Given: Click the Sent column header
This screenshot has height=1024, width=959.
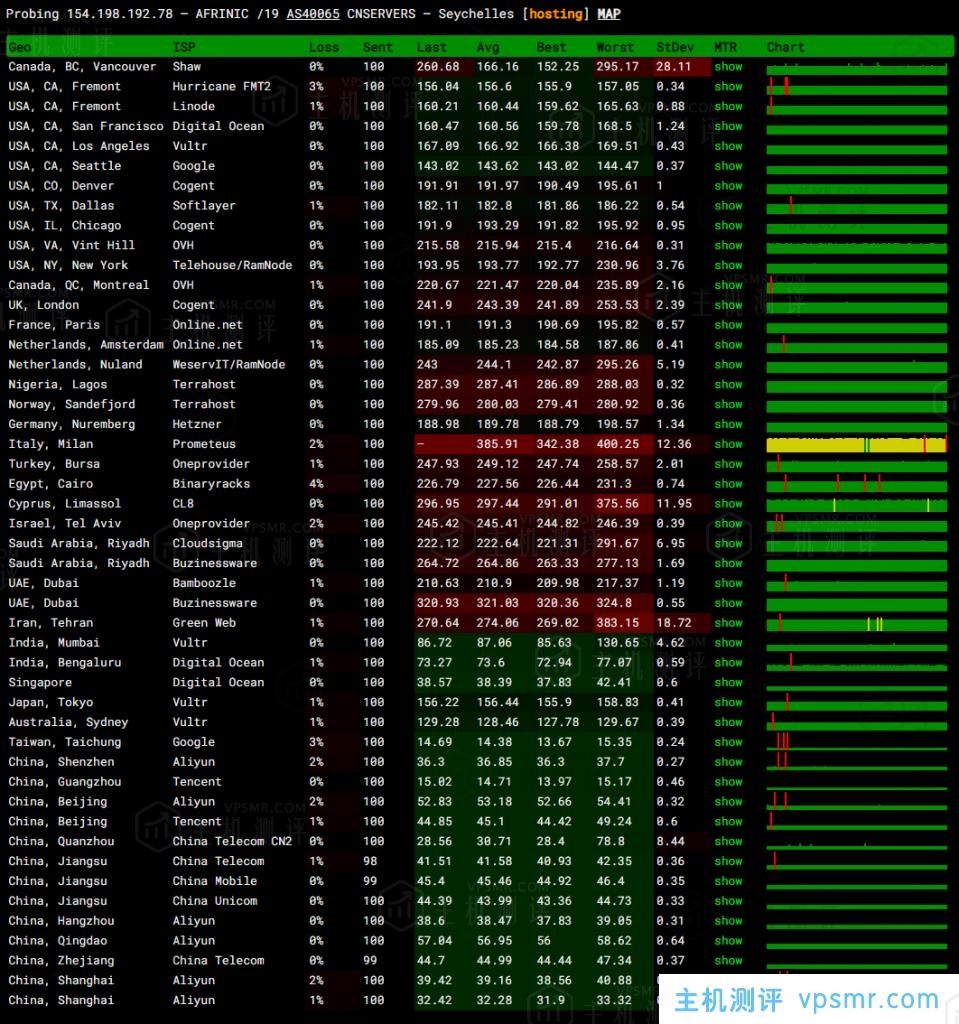Looking at the screenshot, I should 378,47.
